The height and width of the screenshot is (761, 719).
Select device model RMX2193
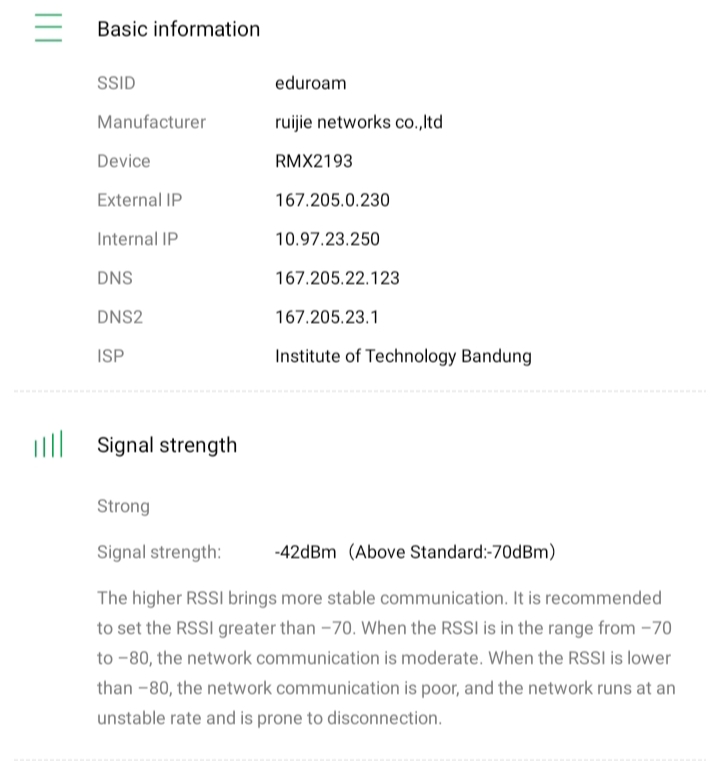[x=313, y=161]
